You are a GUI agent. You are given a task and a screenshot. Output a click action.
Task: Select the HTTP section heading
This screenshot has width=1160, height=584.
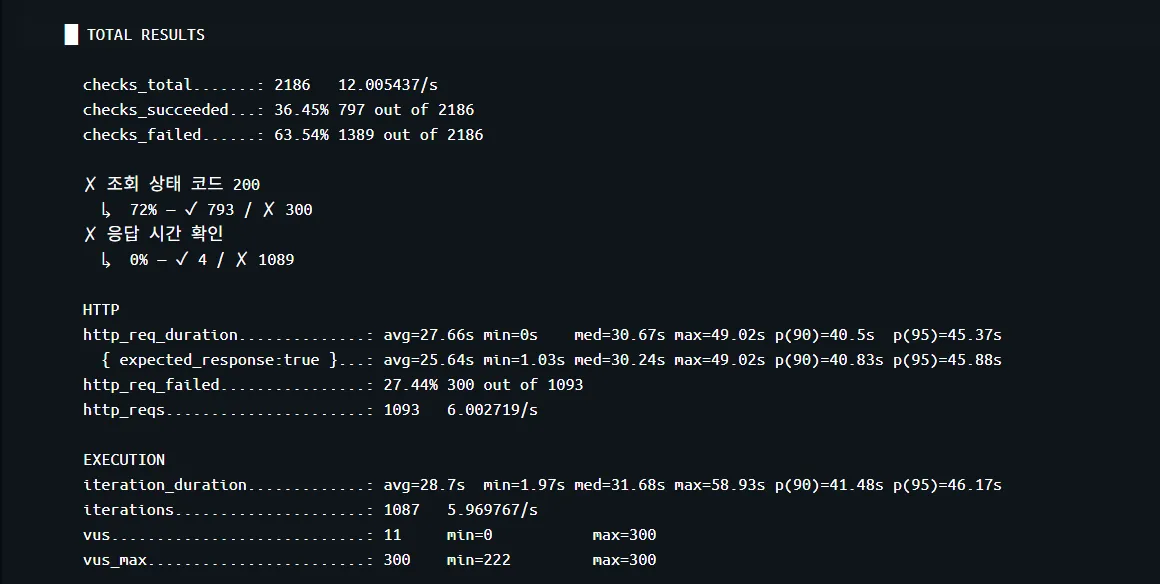tap(101, 310)
